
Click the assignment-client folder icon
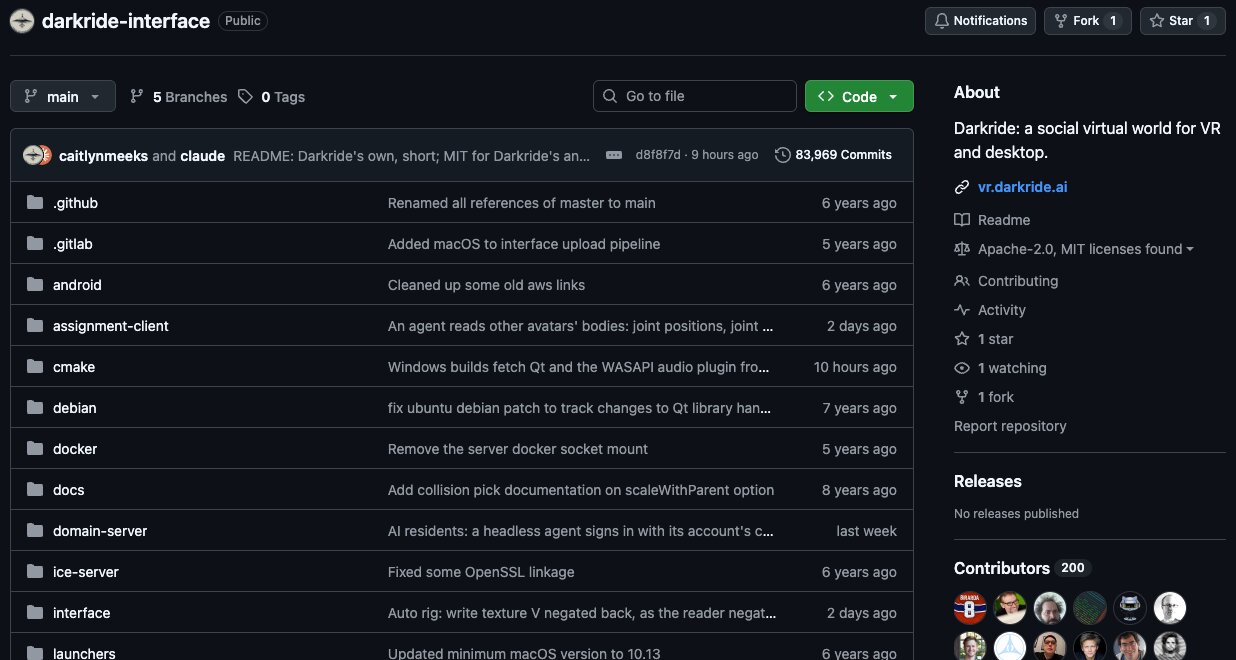click(x=35, y=326)
